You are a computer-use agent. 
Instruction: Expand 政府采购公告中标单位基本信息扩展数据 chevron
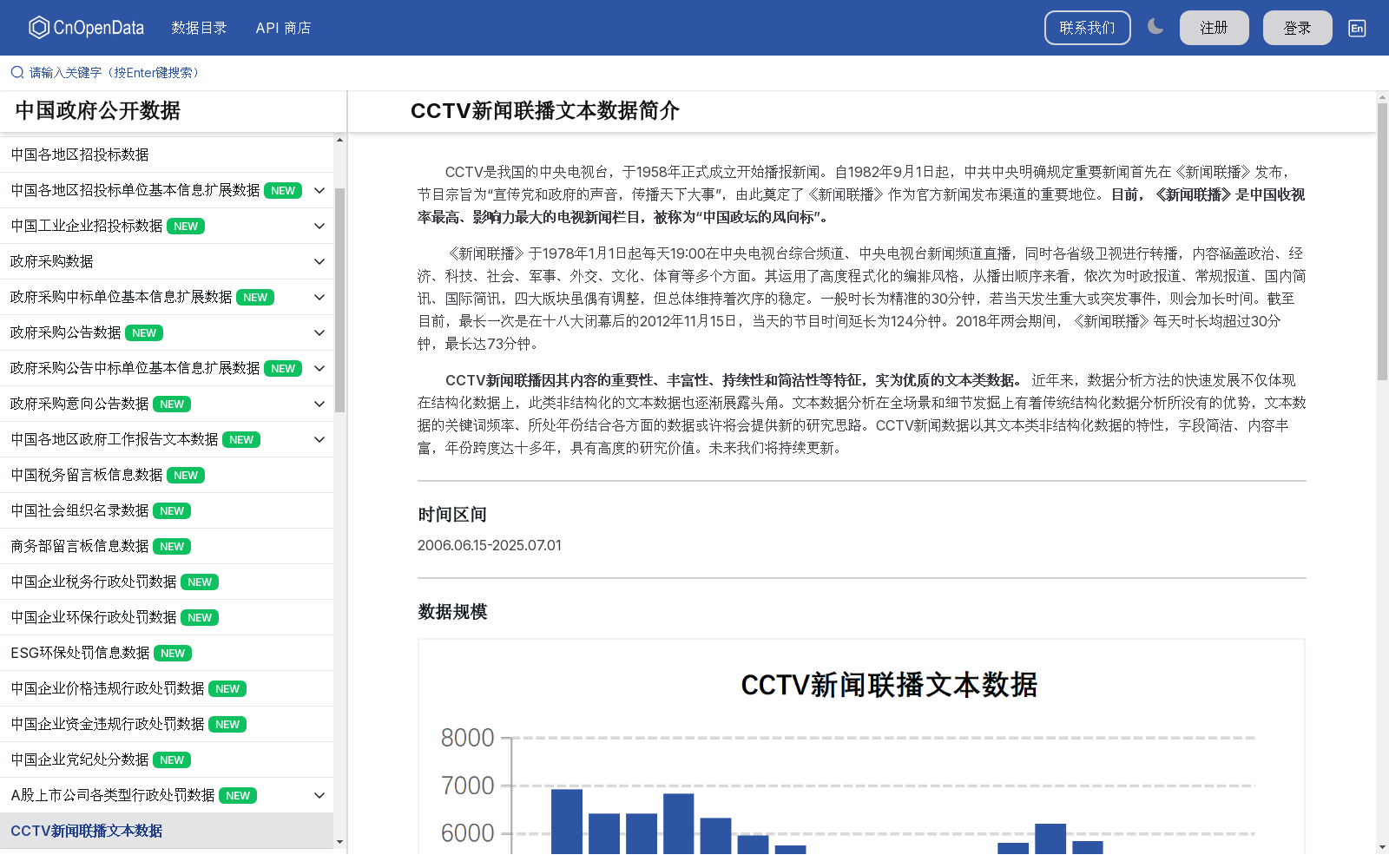[319, 368]
